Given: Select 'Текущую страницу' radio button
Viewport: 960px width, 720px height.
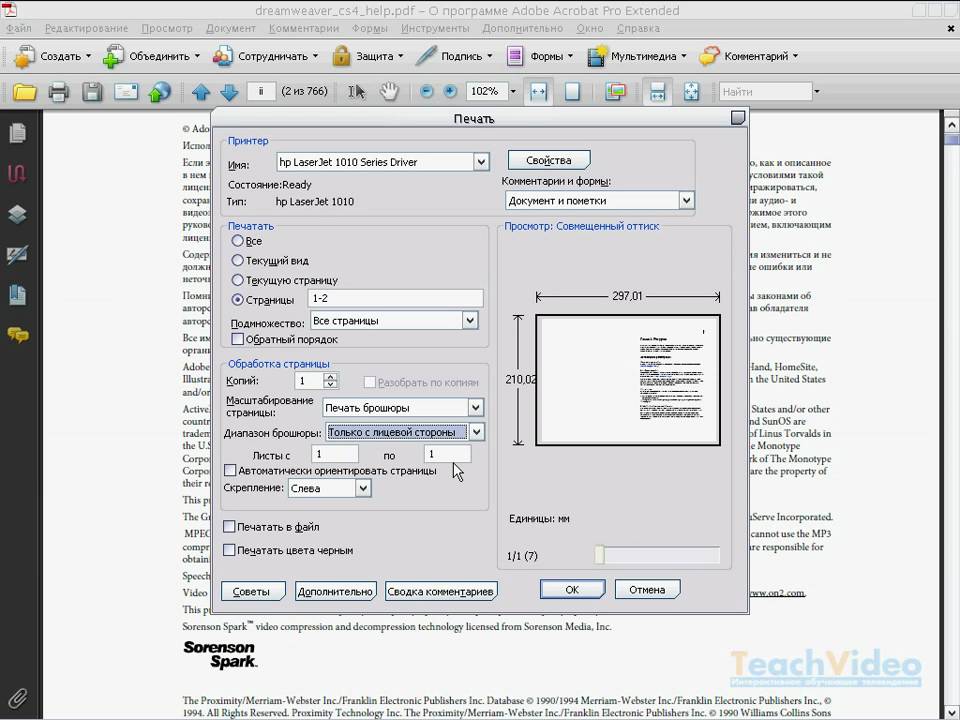Looking at the screenshot, I should click(238, 280).
